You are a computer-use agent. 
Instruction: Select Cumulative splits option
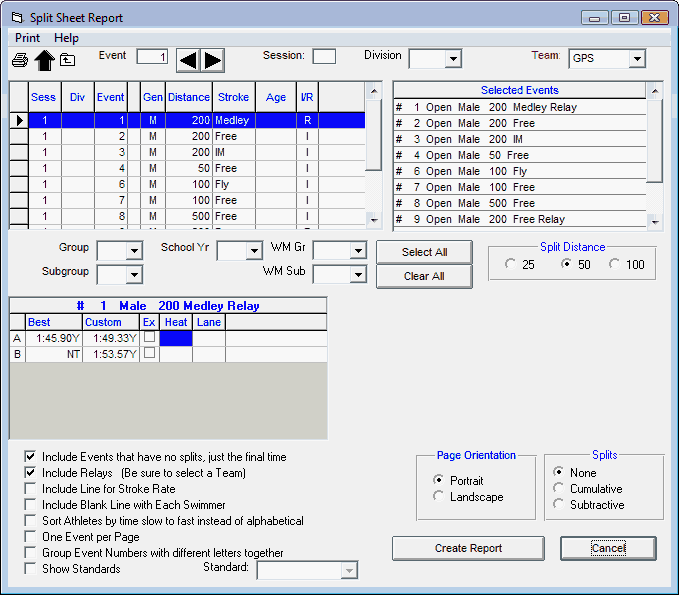pyautogui.click(x=559, y=489)
